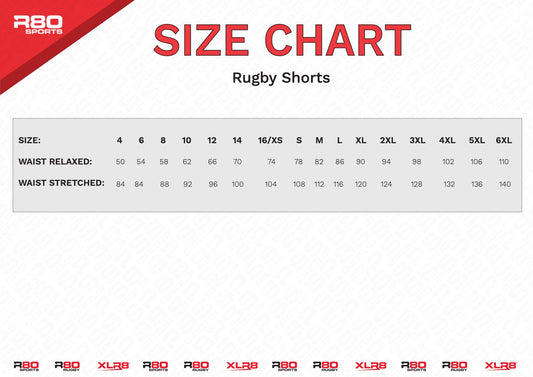Click the last R80 Rugby logo in the footer
Image resolution: width=533 pixels, height=377 pixels.
coord(455,366)
